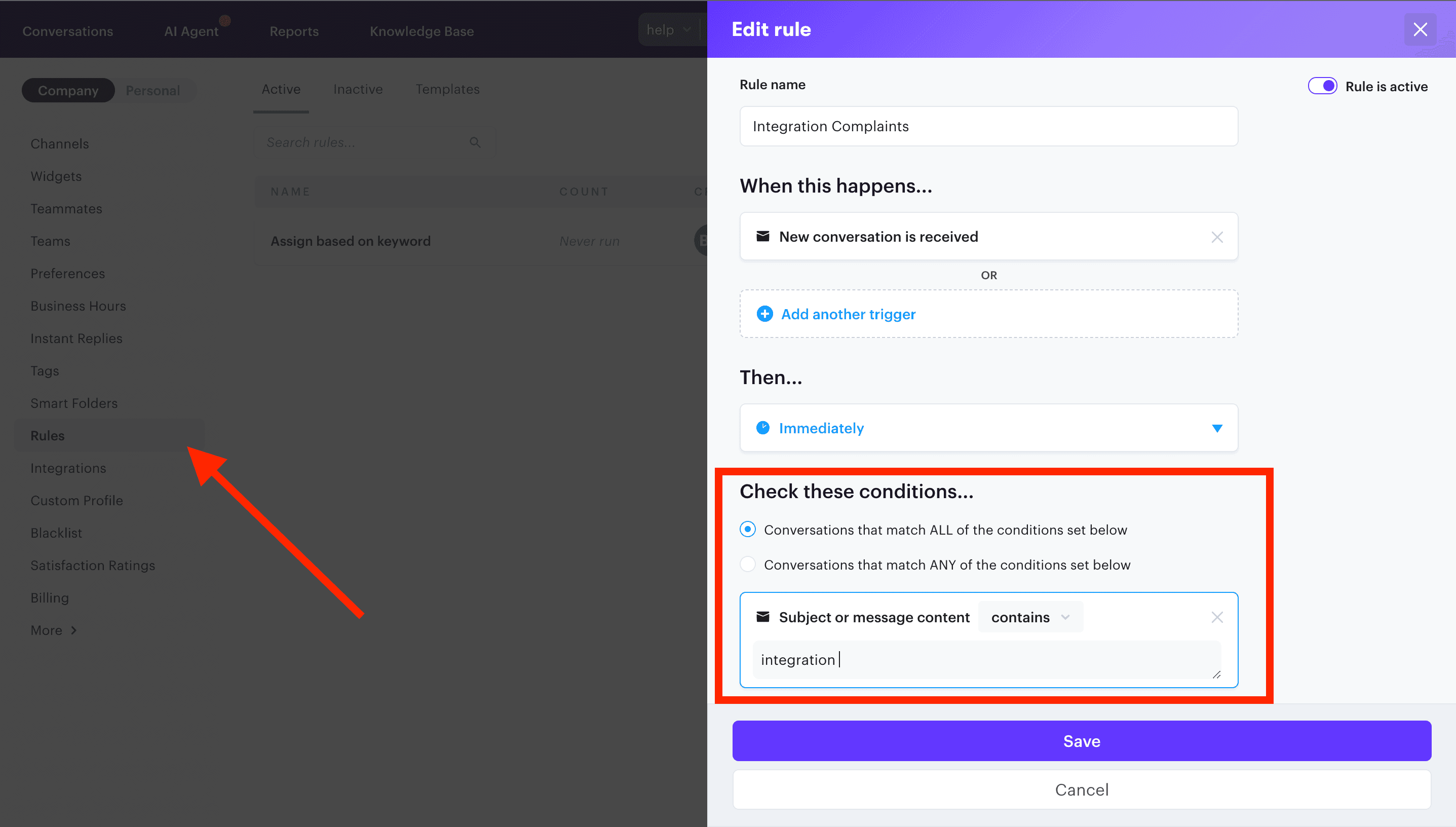The height and width of the screenshot is (827, 1456).
Task: Click the search icon in the rules search bar
Action: pyautogui.click(x=475, y=142)
